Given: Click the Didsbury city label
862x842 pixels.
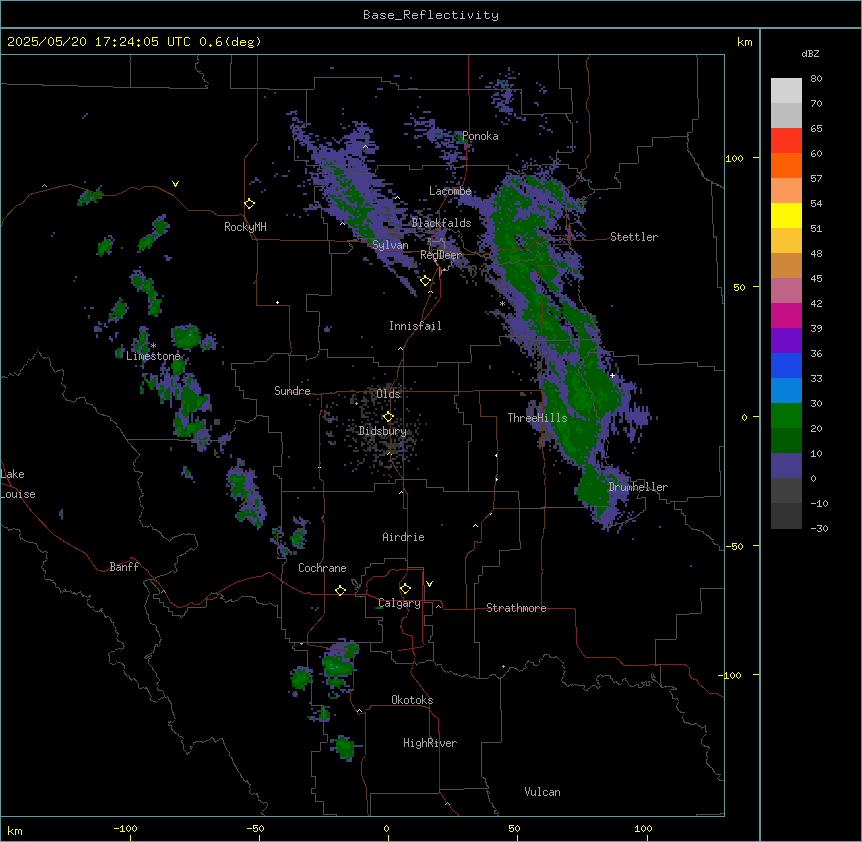Looking at the screenshot, I should (x=383, y=431).
